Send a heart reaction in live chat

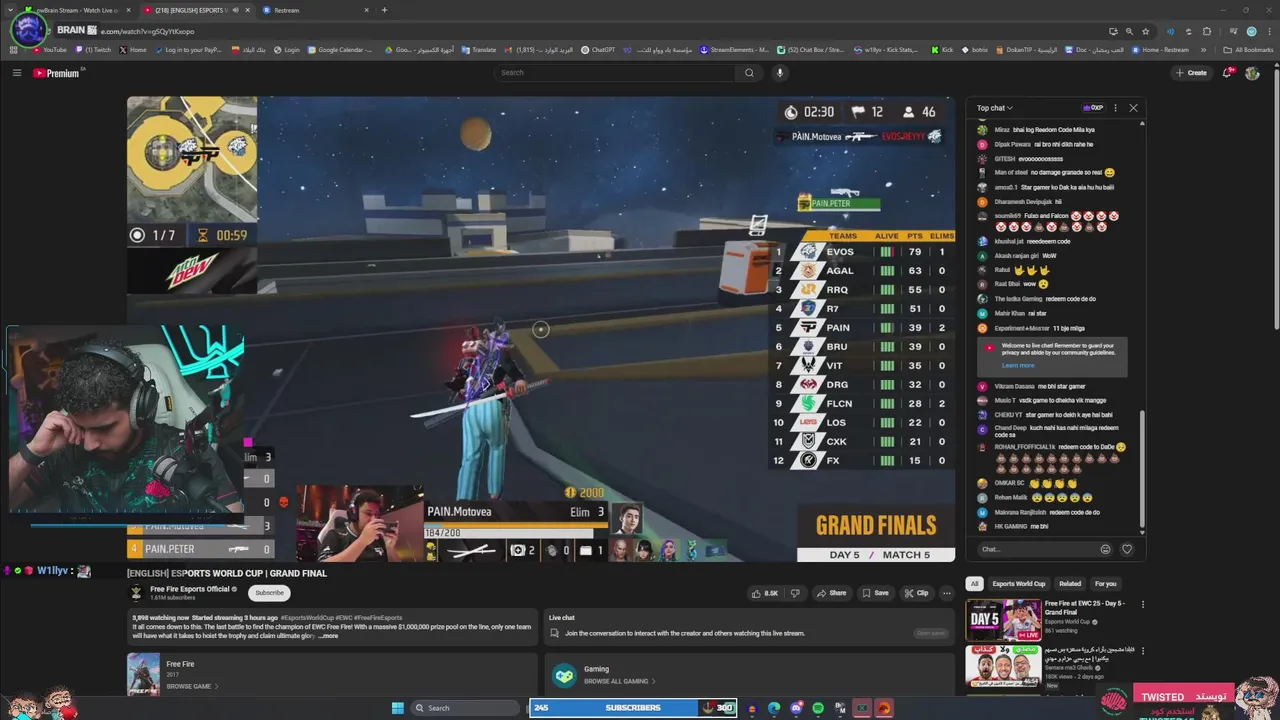tap(1127, 549)
